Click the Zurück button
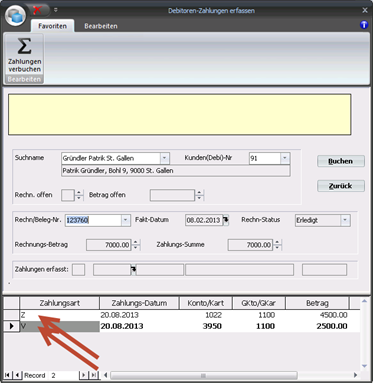Image resolution: width=373 pixels, height=383 pixels. coord(341,186)
